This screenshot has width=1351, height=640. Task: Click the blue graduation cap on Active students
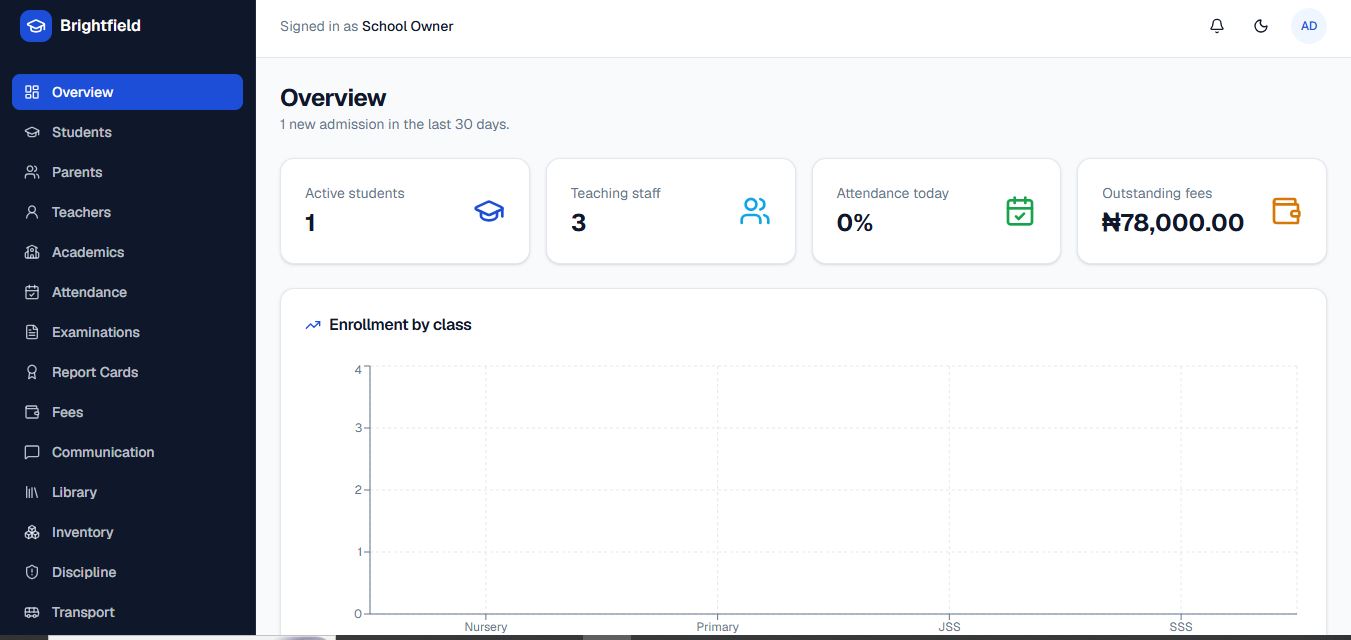click(x=489, y=211)
